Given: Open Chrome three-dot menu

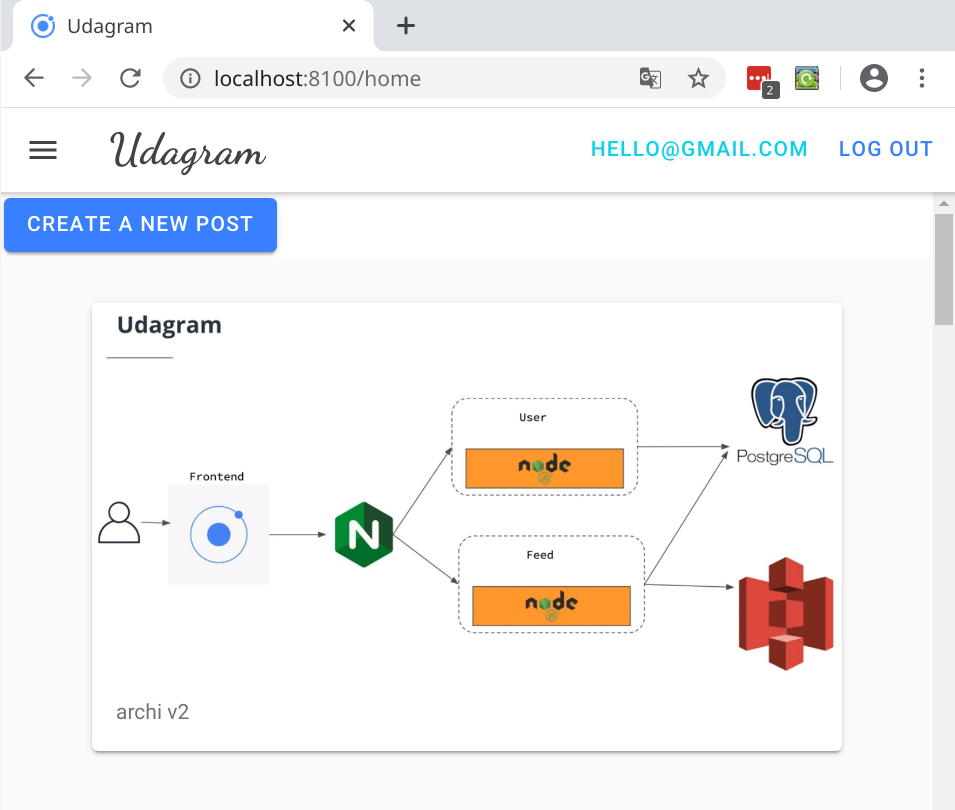Looking at the screenshot, I should 922,78.
